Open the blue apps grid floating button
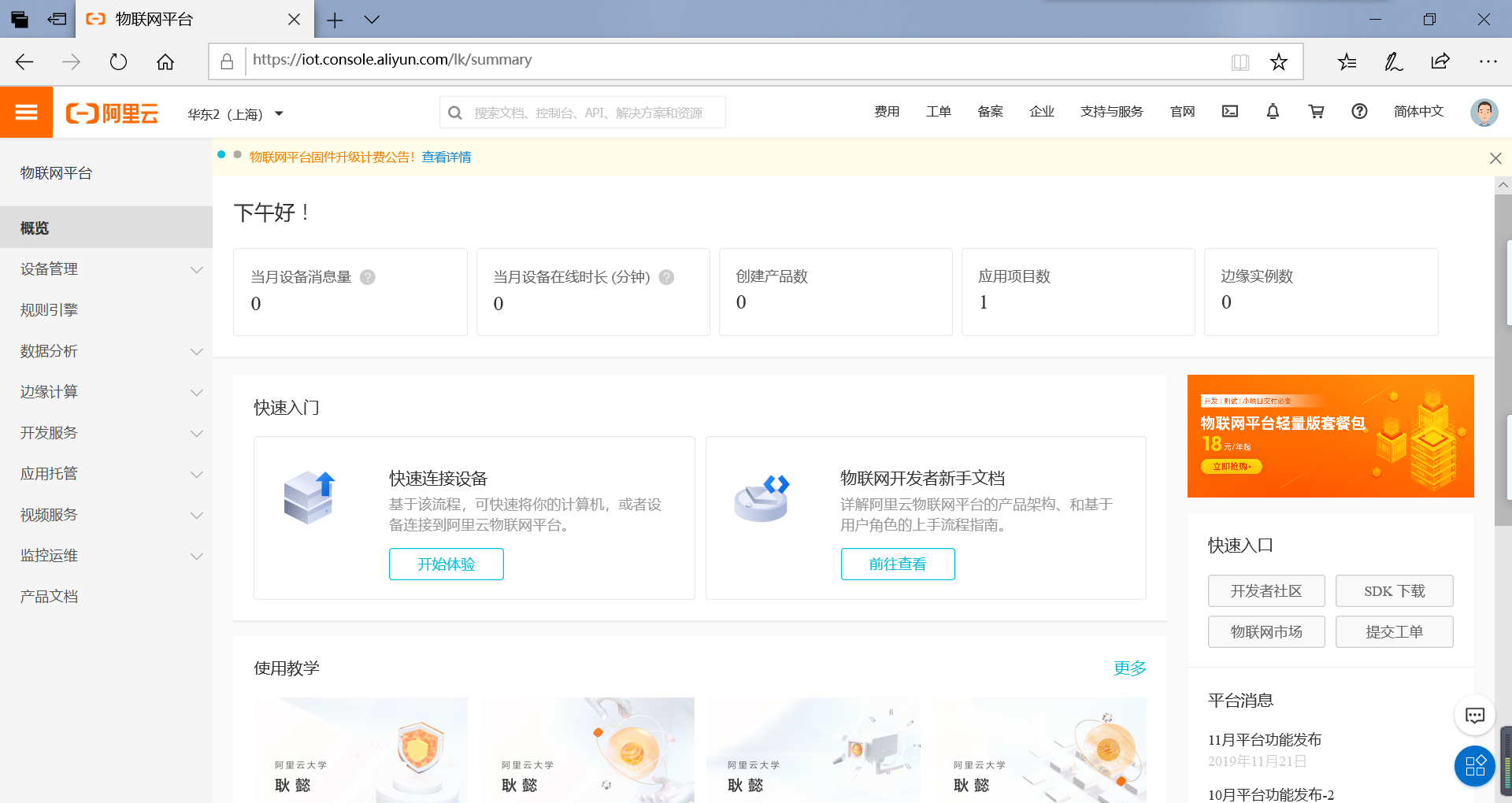Screen dimensions: 1512x803 pyautogui.click(x=1474, y=765)
